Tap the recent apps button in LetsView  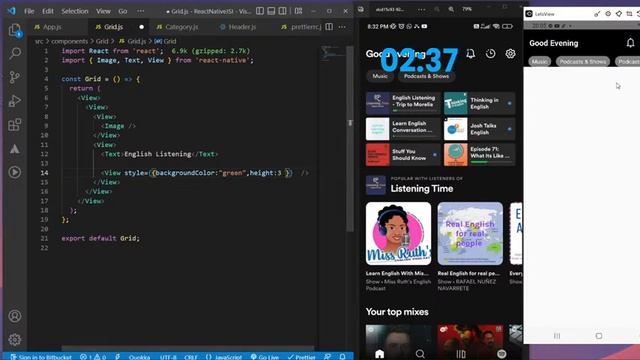pyautogui.click(x=557, y=336)
